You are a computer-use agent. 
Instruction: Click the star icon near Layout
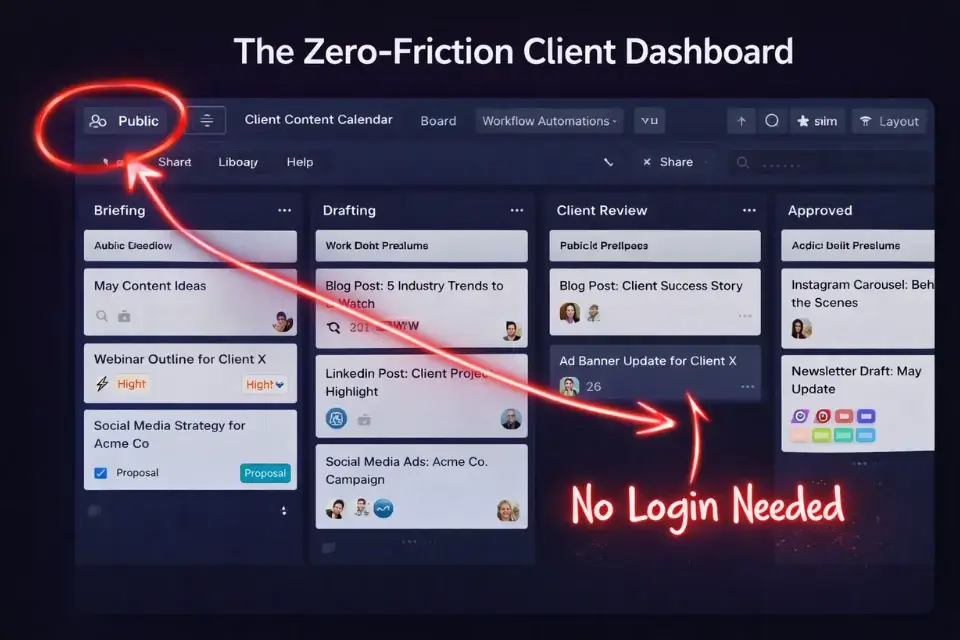click(x=801, y=120)
